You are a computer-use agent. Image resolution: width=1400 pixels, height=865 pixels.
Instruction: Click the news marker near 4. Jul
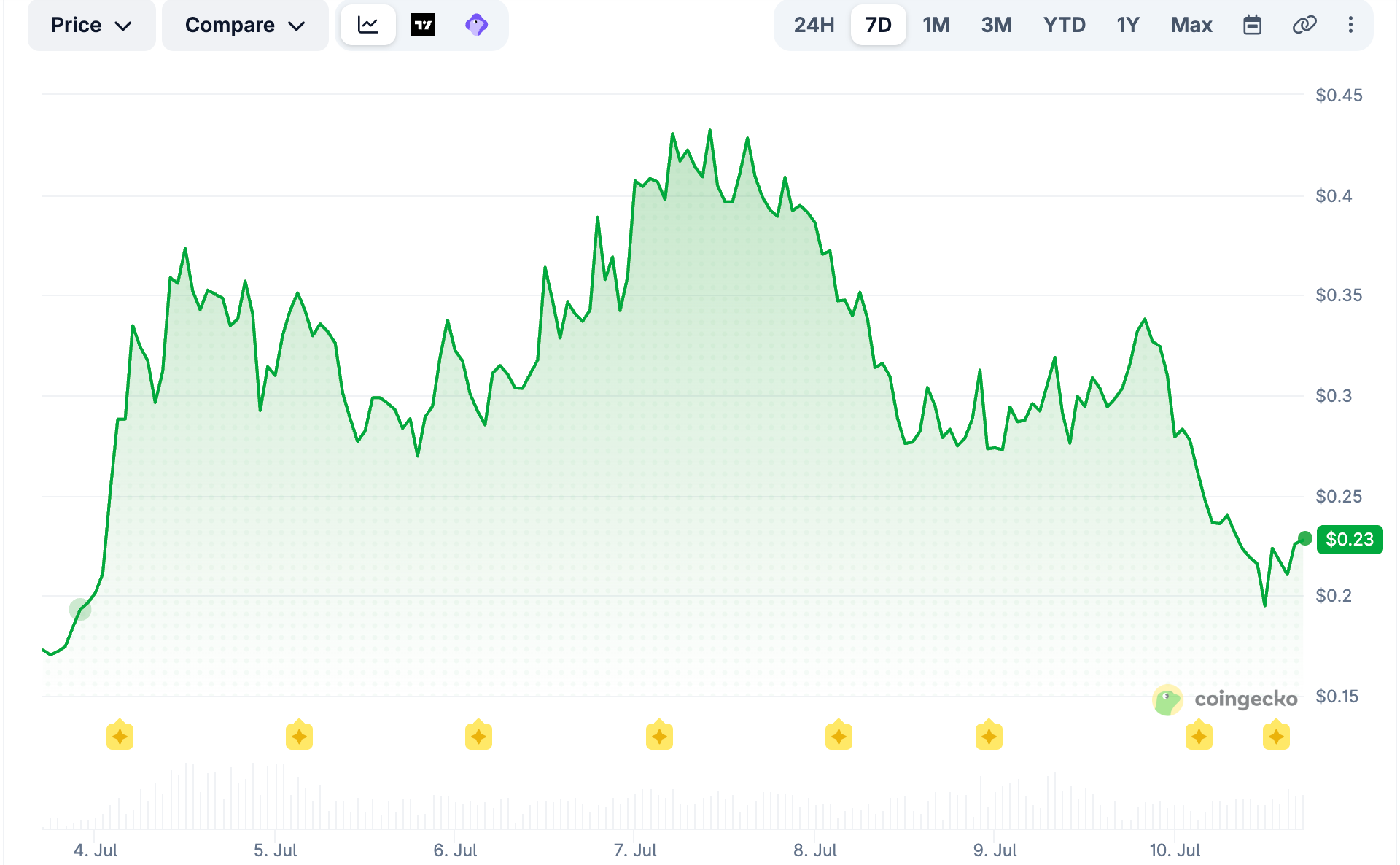[x=120, y=736]
